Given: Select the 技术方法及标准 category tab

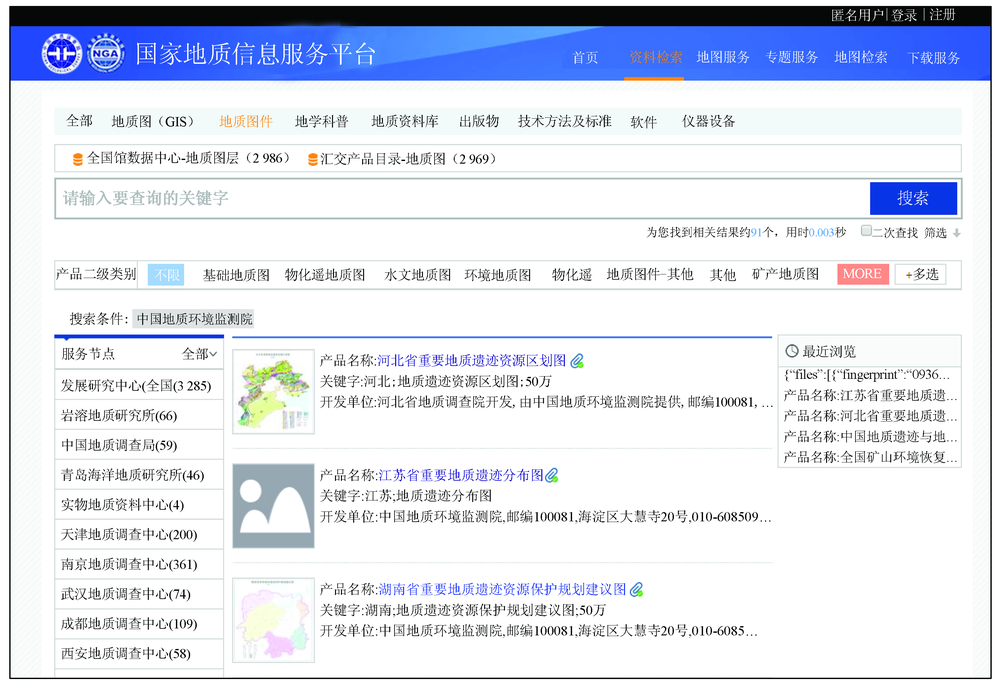Looking at the screenshot, I should coord(565,121).
